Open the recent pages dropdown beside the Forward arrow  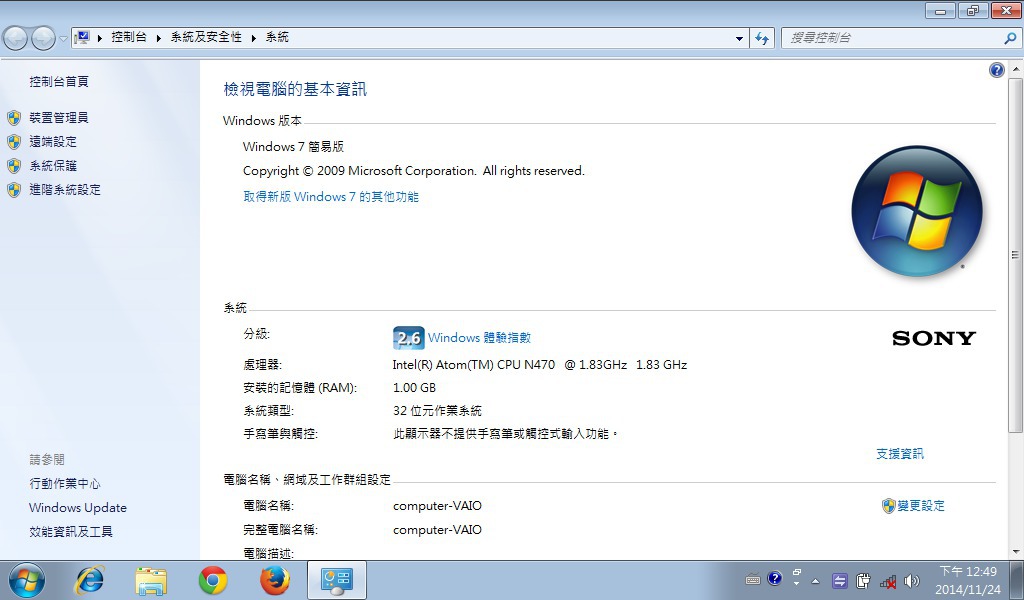pyautogui.click(x=63, y=39)
